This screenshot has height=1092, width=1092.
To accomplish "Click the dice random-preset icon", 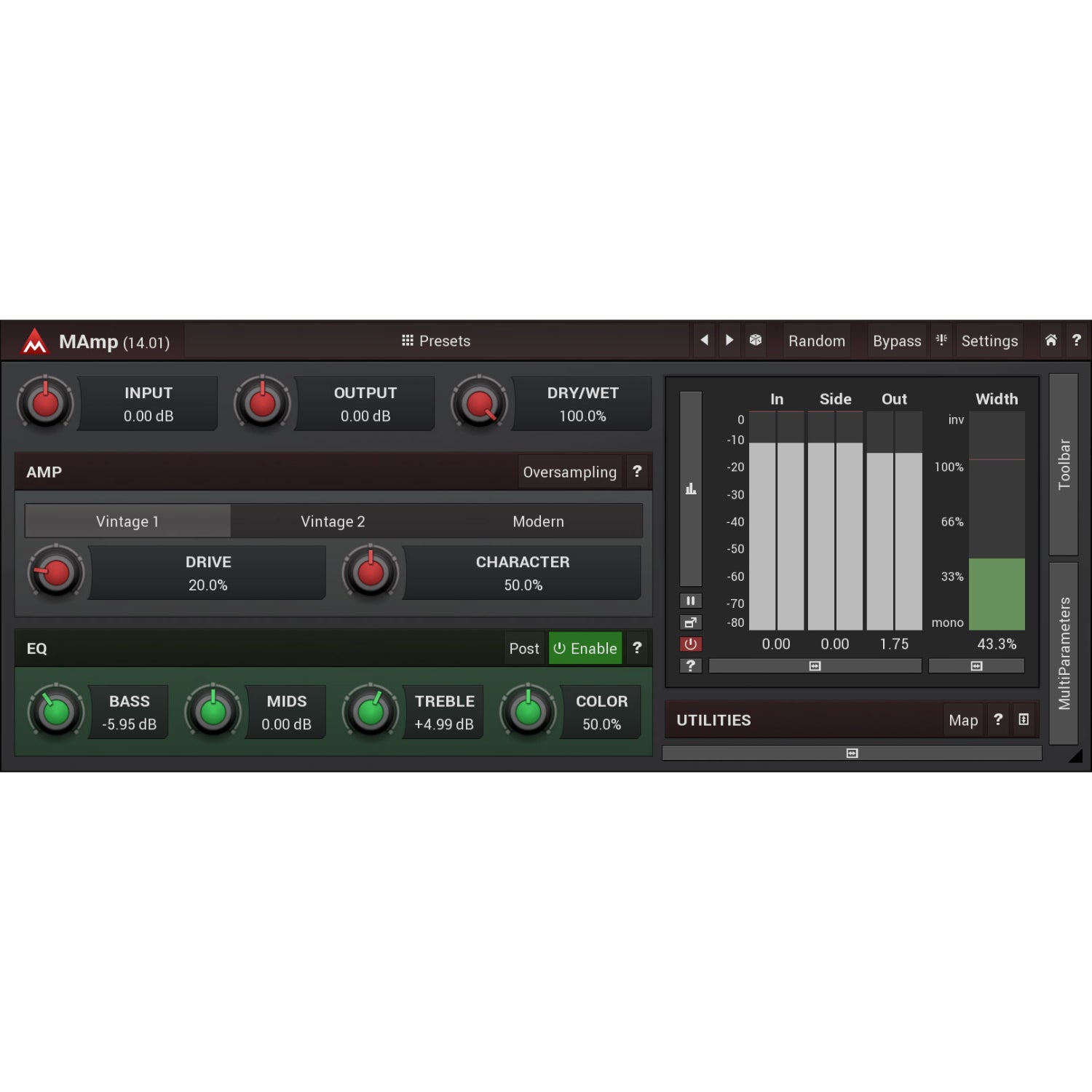I will (756, 340).
